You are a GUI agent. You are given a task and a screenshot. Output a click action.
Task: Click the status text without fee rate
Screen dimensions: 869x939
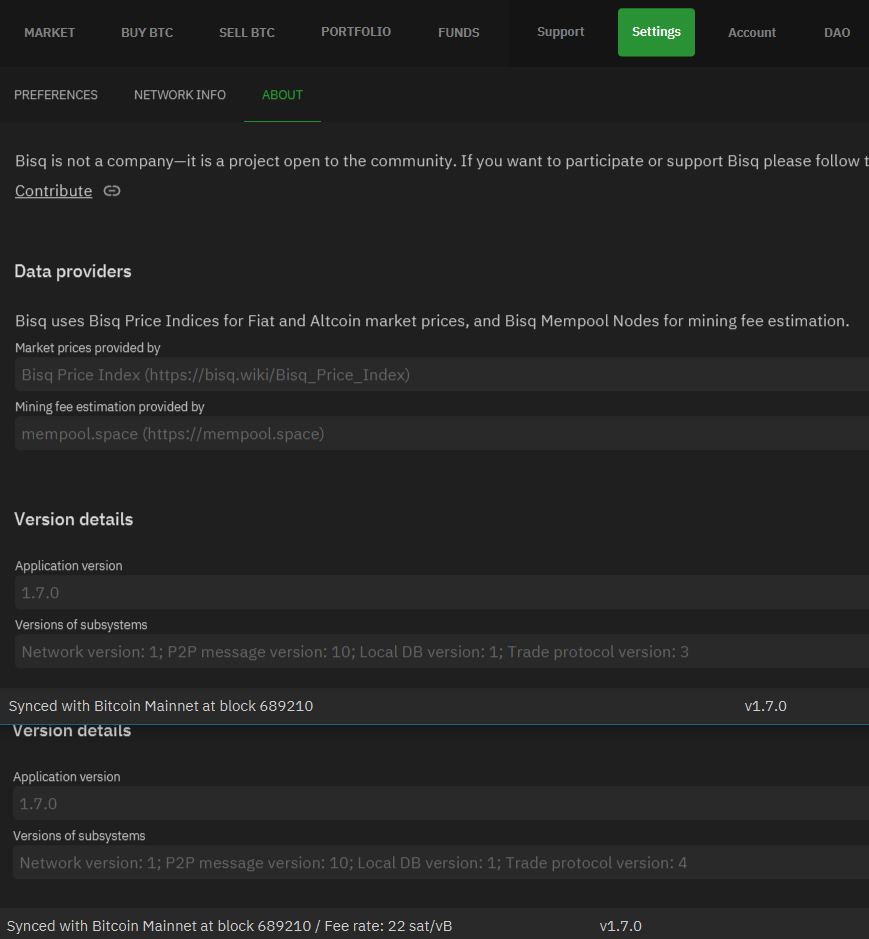click(161, 705)
